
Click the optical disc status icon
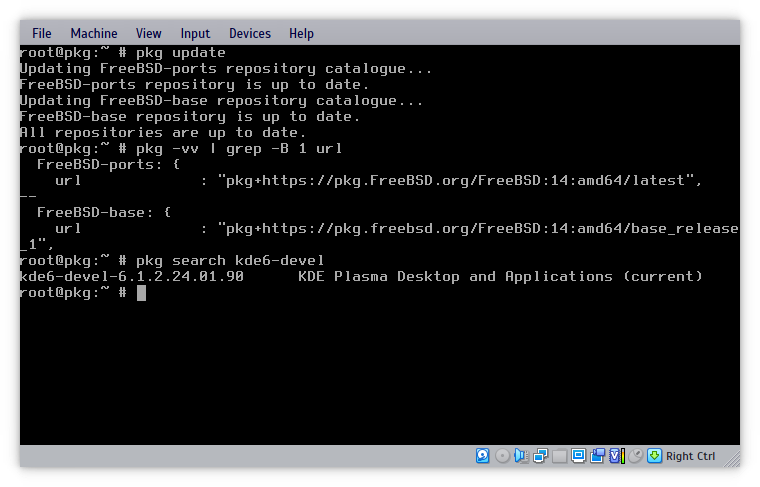tap(502, 456)
